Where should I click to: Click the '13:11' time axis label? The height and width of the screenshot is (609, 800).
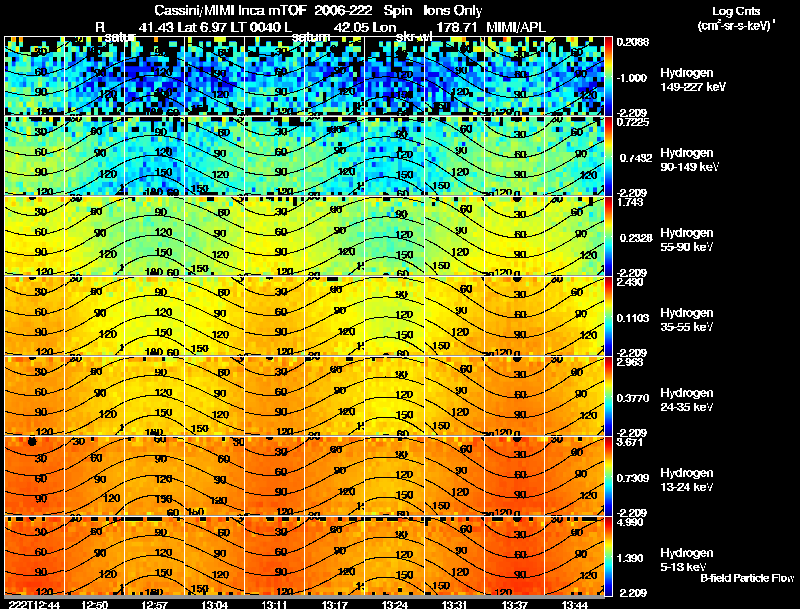[x=274, y=605]
